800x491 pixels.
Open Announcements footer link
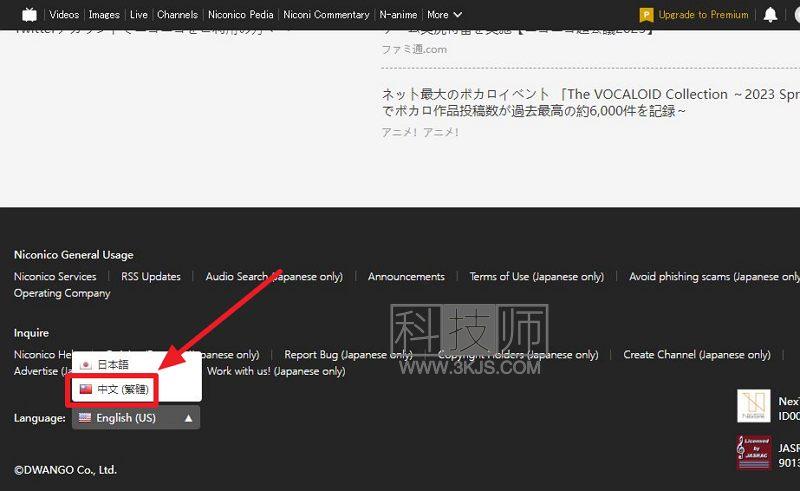click(406, 277)
